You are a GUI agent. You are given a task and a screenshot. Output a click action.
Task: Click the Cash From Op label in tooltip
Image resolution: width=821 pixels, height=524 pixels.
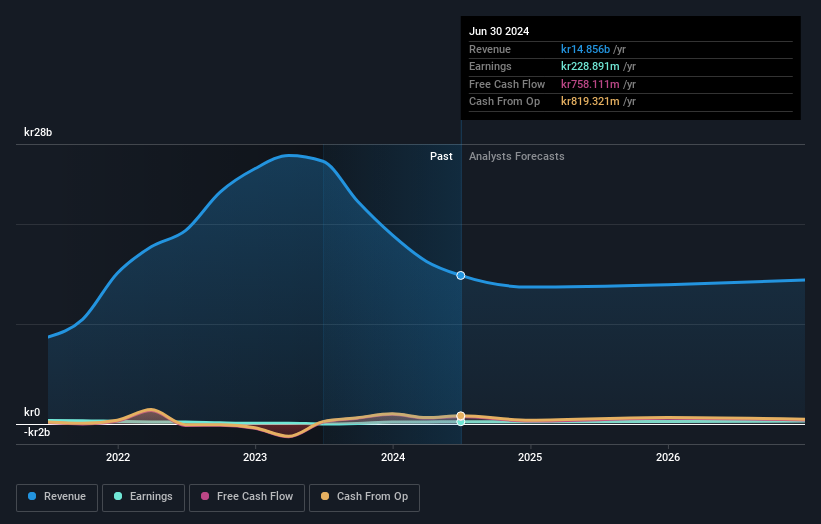pos(504,102)
